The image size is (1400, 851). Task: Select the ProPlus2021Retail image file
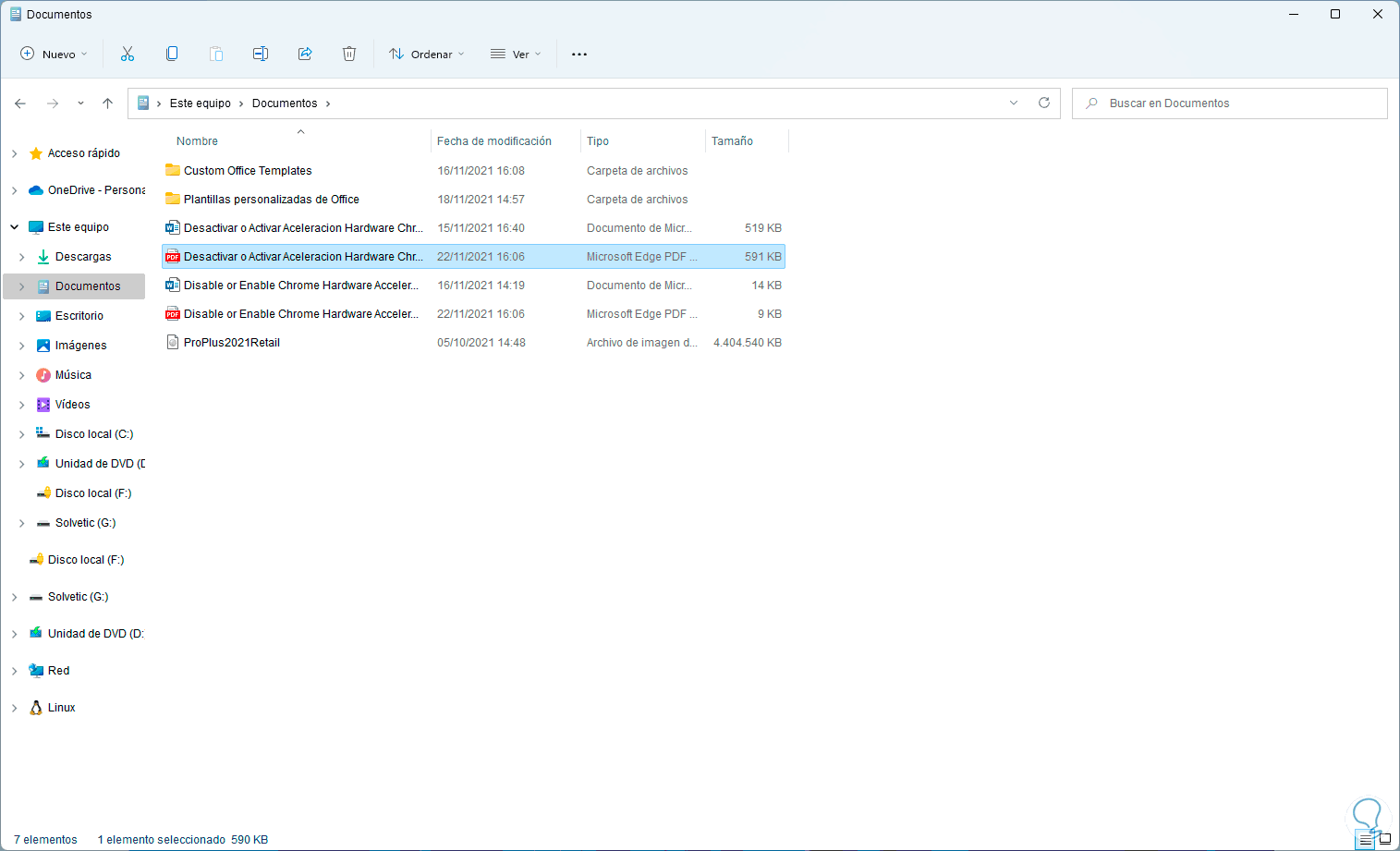[232, 343]
